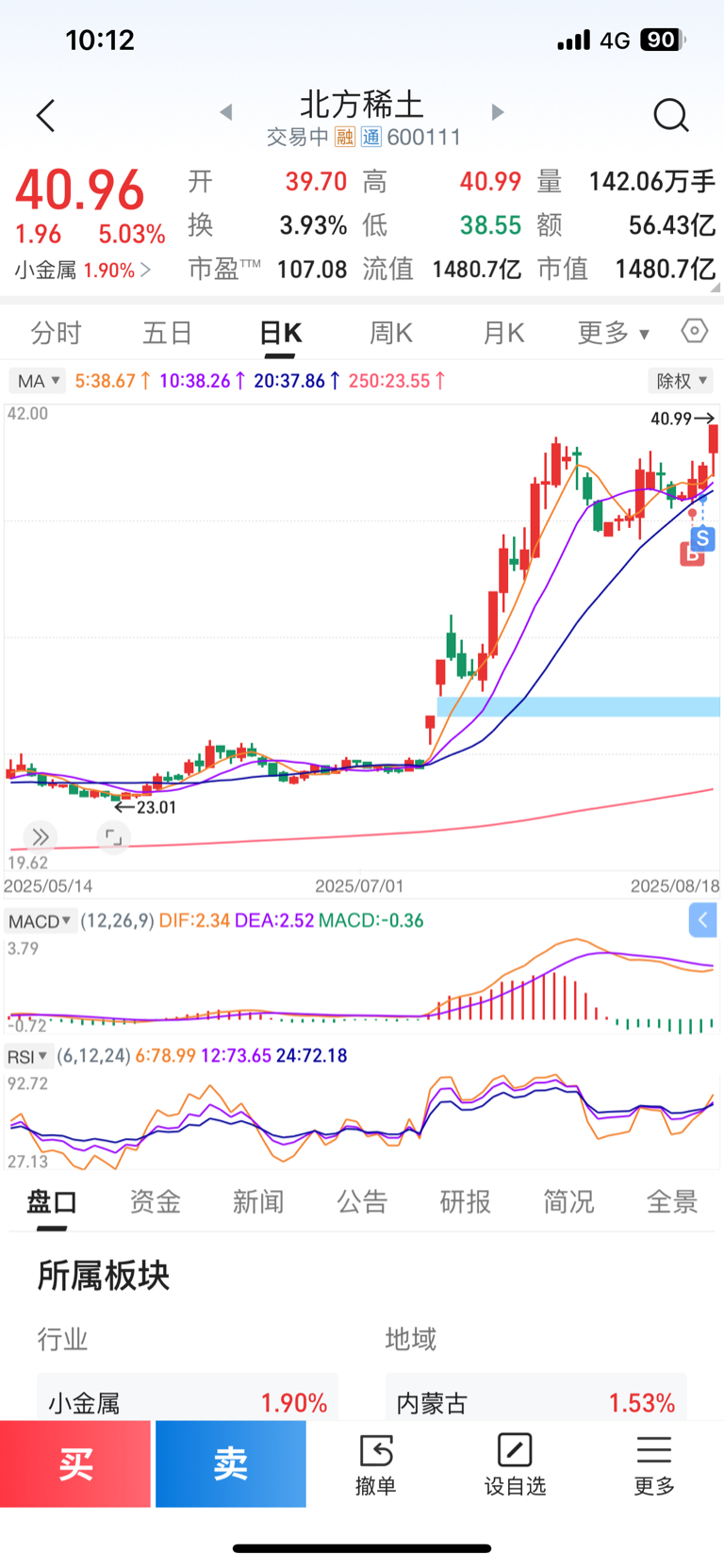
Task: Open the 全景 tab
Action: pos(672,1202)
